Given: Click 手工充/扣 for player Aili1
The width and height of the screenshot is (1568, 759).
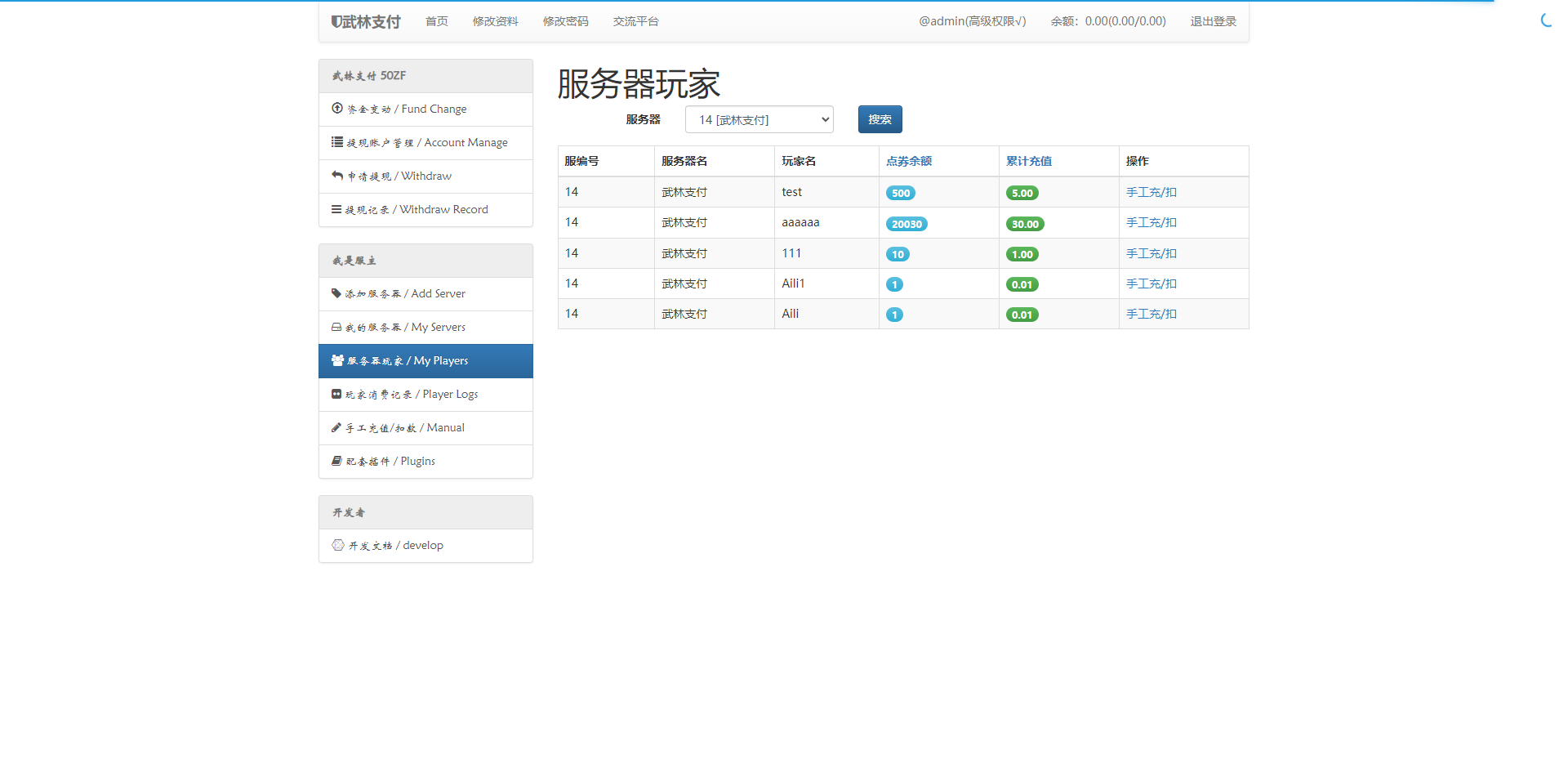Looking at the screenshot, I should pos(1151,284).
